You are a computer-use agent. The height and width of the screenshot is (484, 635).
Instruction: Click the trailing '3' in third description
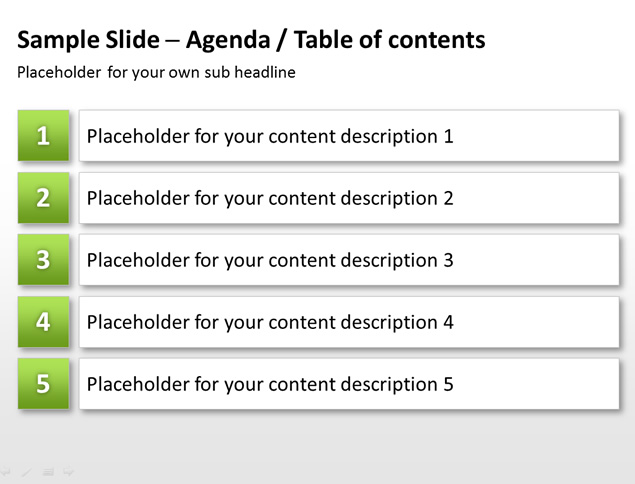(x=448, y=260)
